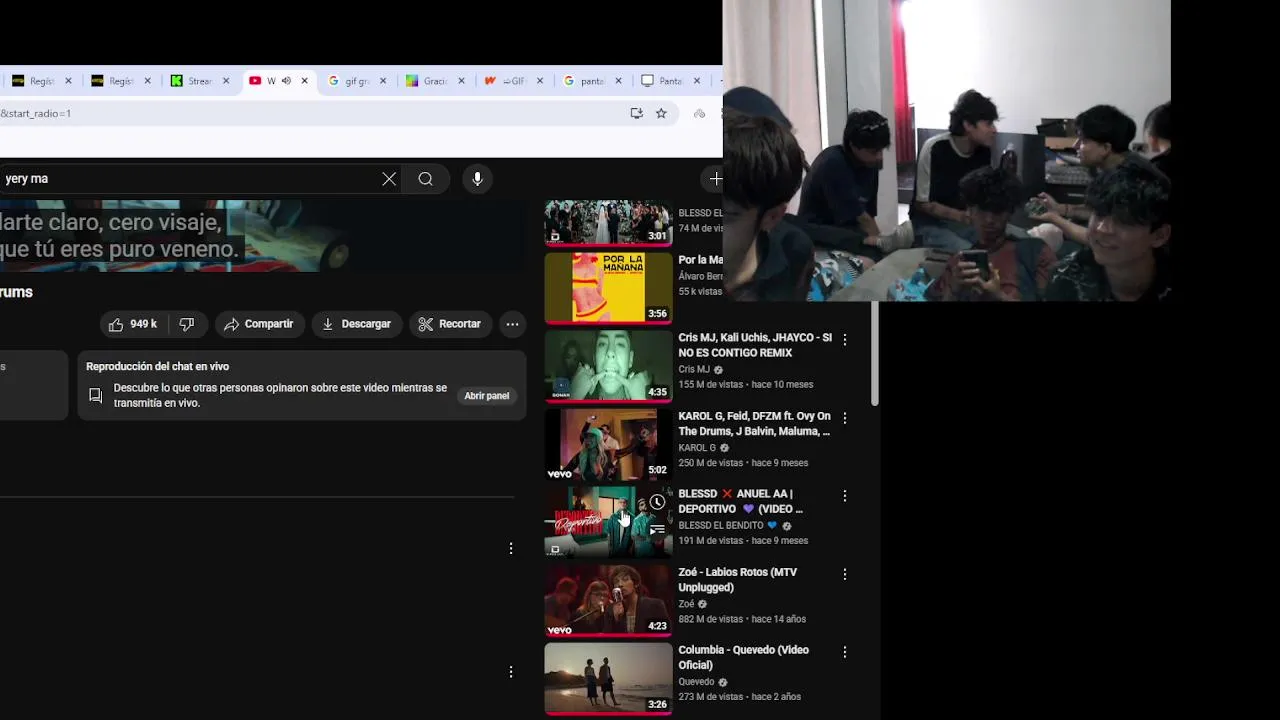Image resolution: width=1280 pixels, height=720 pixels.
Task: Open options menu for BLESSD DEPORTIVO video
Action: point(845,496)
